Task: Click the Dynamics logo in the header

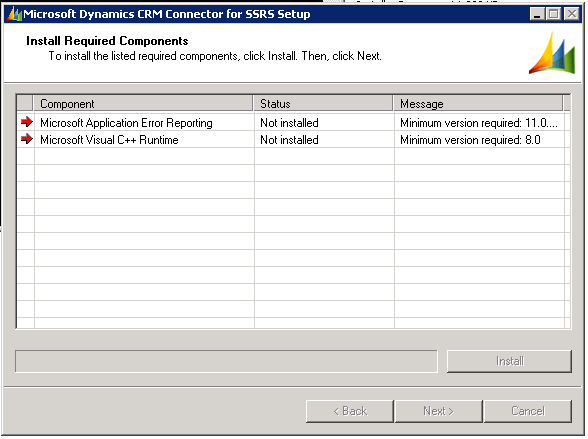Action: click(x=552, y=53)
